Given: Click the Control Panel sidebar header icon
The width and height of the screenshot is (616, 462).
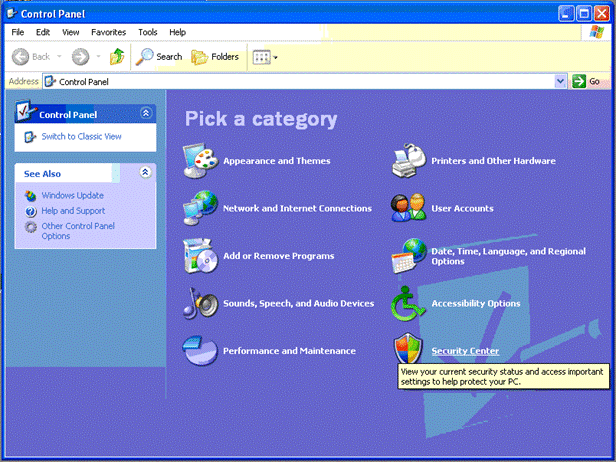Looking at the screenshot, I should point(25,111).
